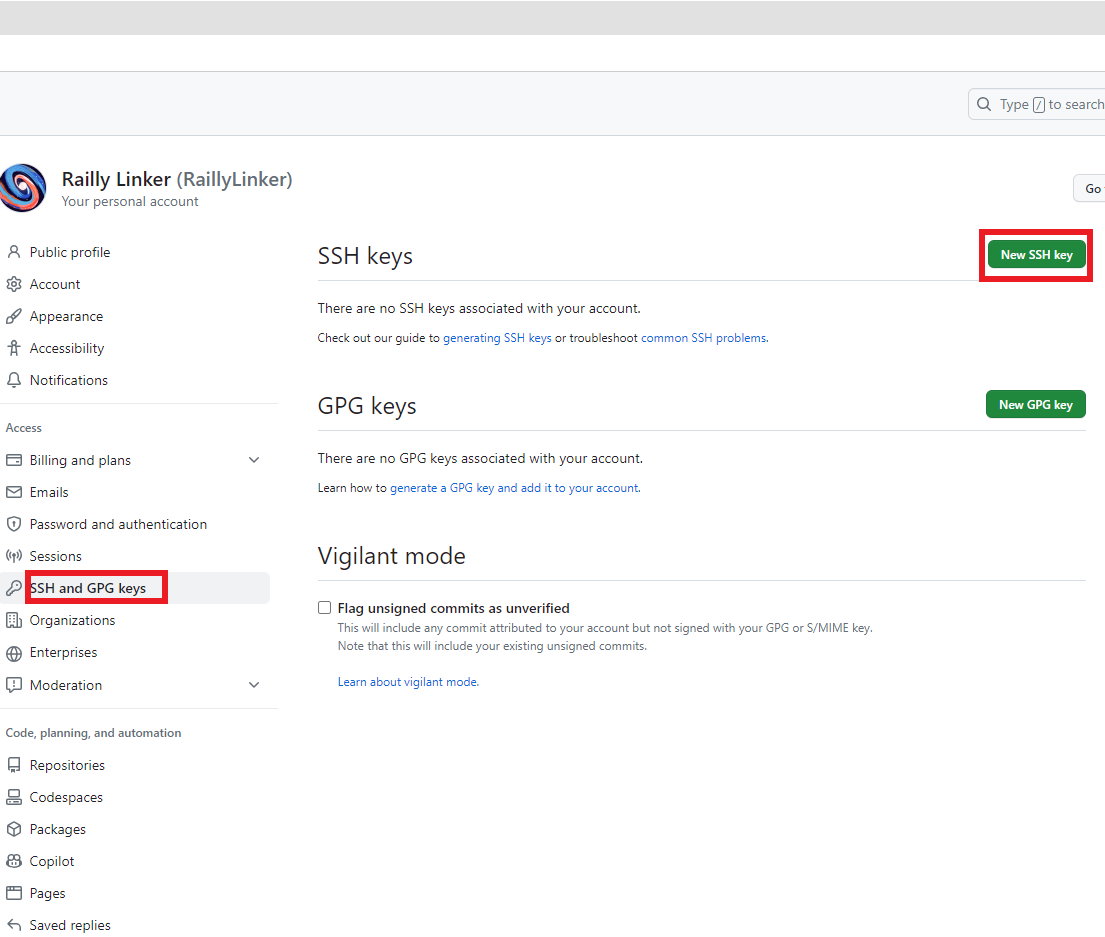This screenshot has height=937, width=1105.
Task: Enable Flag unsigned commits as unverified checkbox
Action: pyautogui.click(x=324, y=607)
